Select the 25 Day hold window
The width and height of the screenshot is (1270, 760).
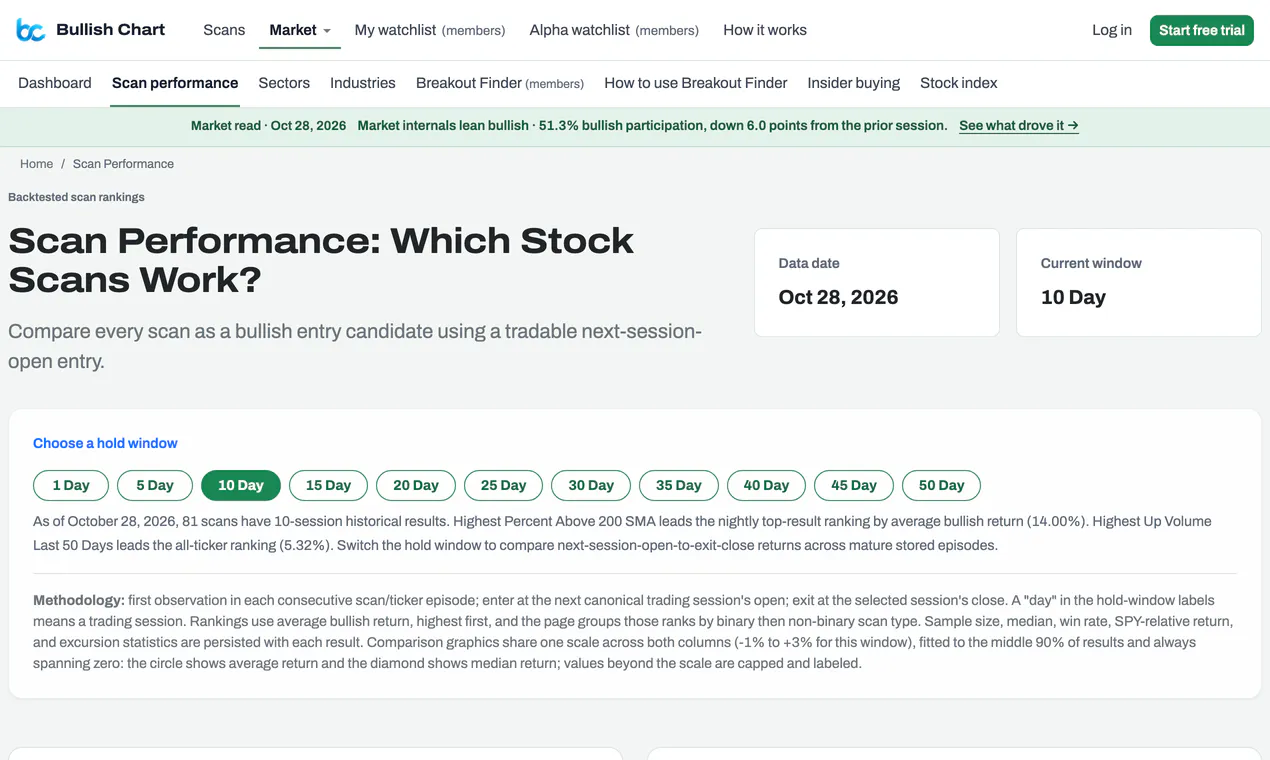pos(503,485)
